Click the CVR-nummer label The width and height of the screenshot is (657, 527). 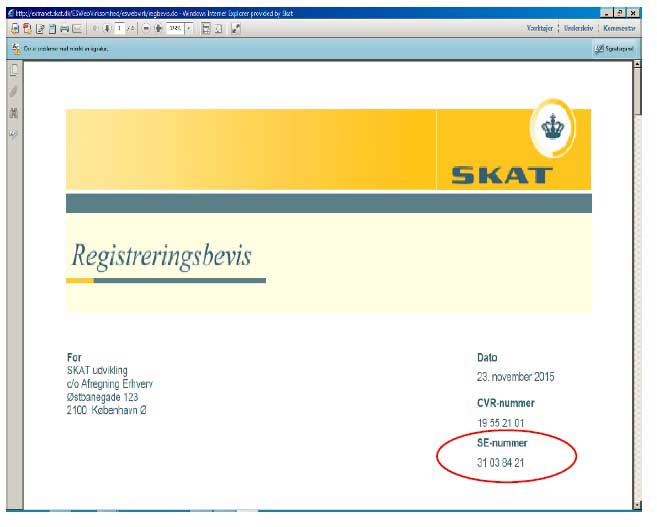click(506, 403)
